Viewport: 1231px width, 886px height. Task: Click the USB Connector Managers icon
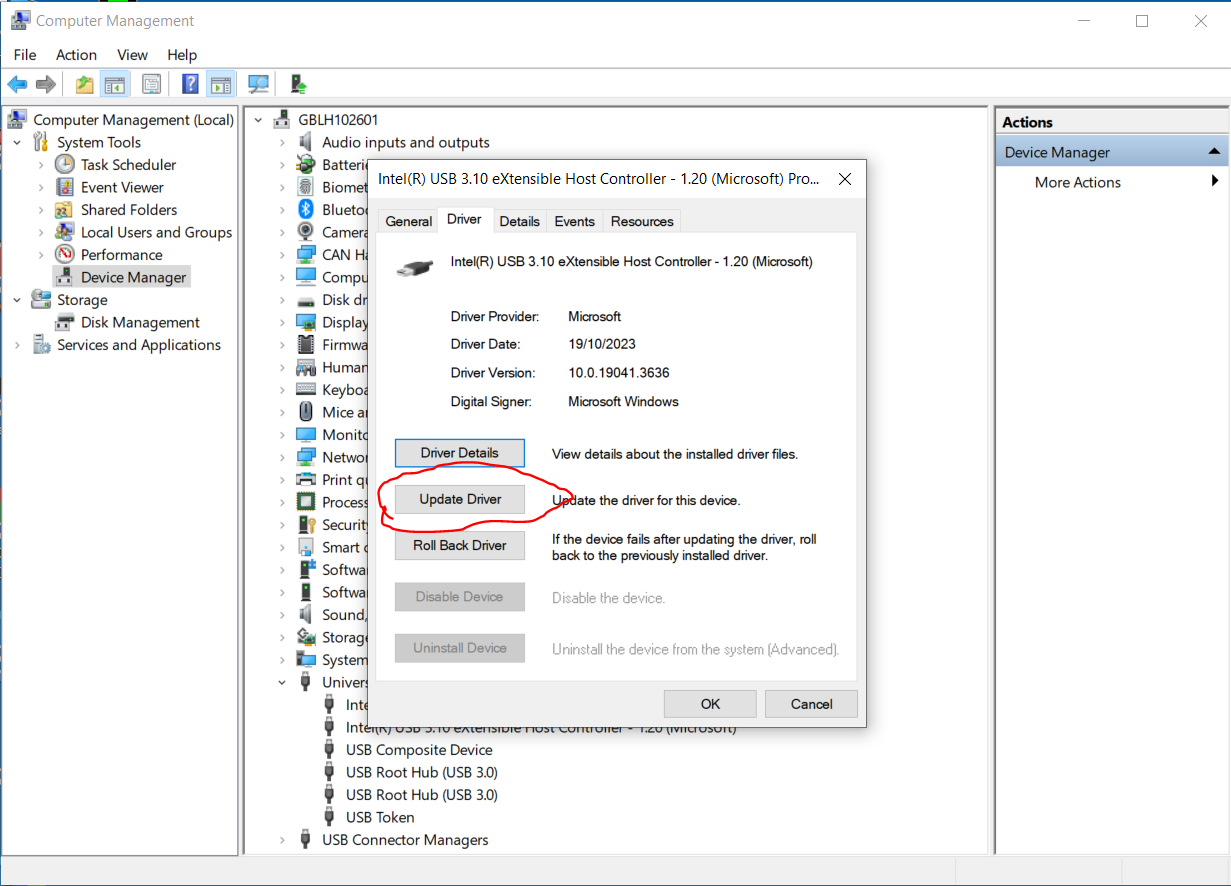[x=306, y=840]
